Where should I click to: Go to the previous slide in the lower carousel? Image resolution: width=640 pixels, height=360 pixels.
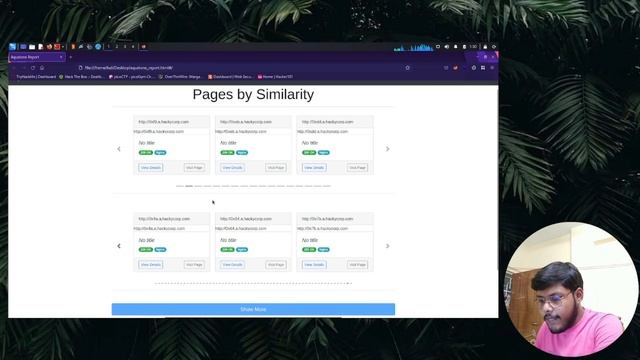[x=119, y=246]
